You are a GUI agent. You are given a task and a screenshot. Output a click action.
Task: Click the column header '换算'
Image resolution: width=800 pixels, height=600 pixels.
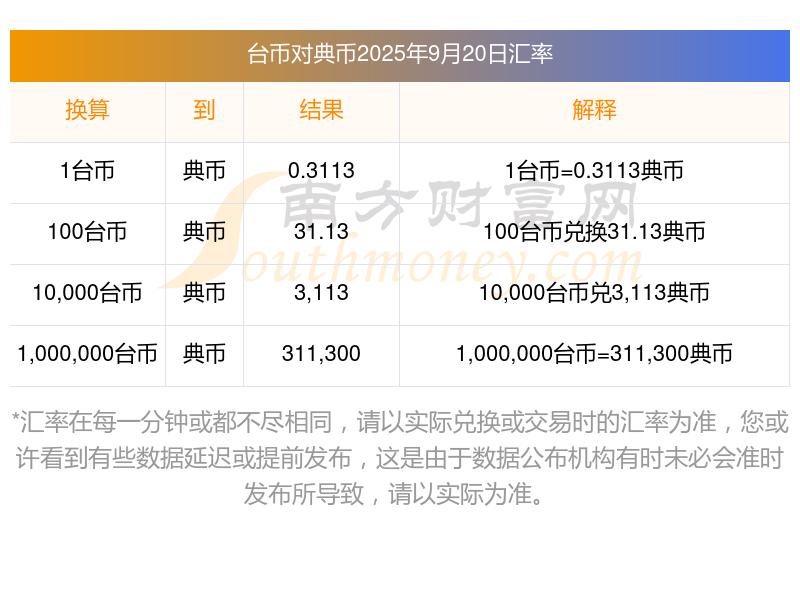point(87,110)
